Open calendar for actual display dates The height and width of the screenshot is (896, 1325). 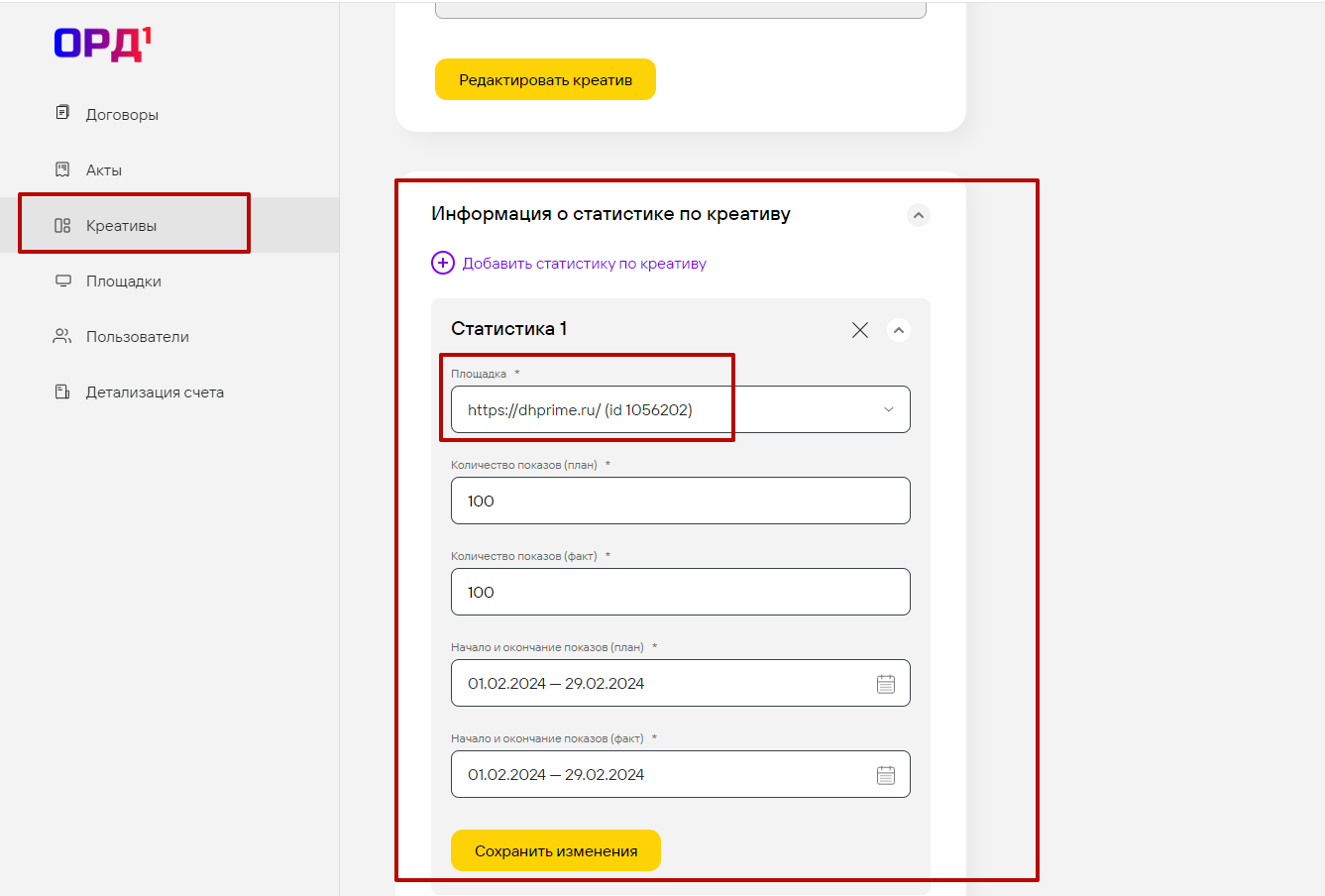pos(886,775)
